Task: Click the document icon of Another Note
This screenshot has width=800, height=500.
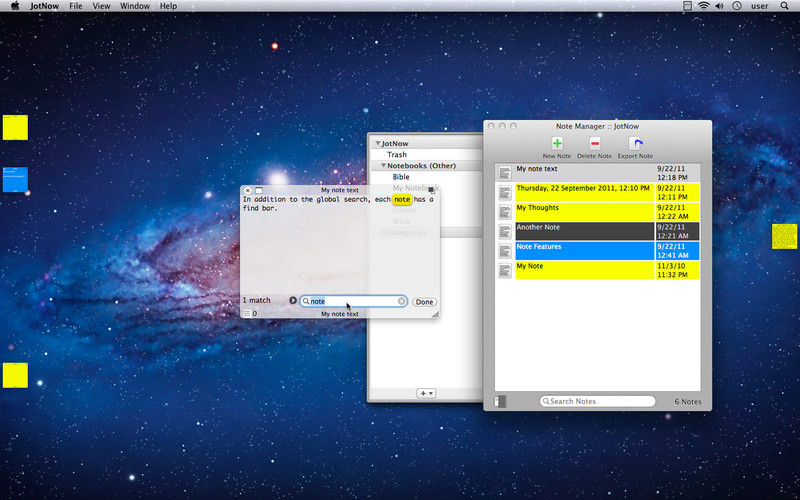Action: (505, 231)
